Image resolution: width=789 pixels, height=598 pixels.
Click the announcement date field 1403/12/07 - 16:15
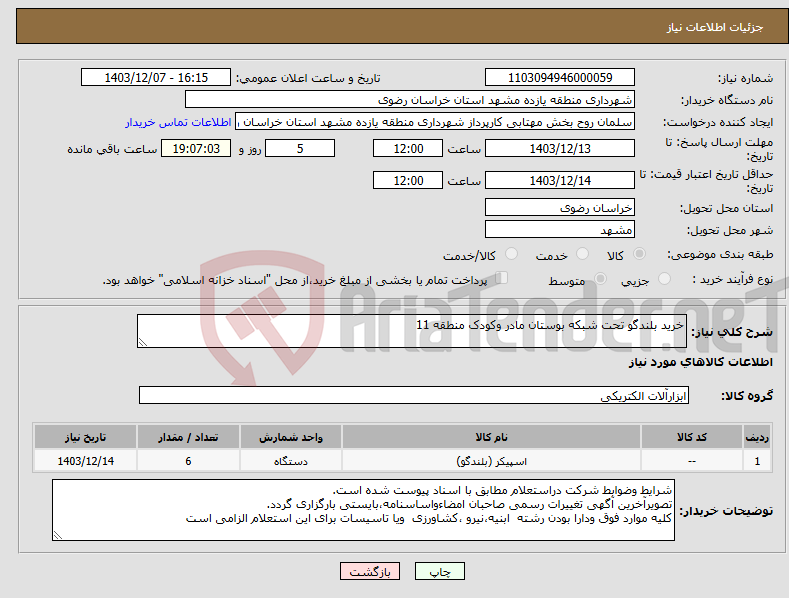[156, 78]
